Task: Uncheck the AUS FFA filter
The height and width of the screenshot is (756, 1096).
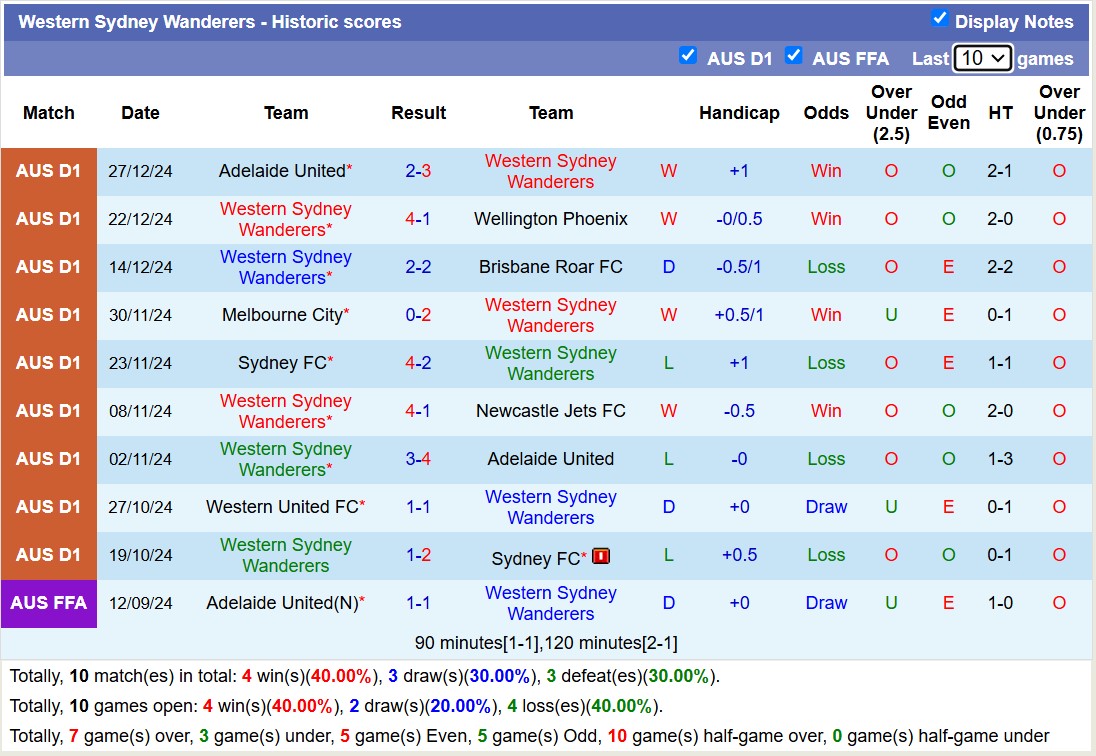Action: point(794,57)
